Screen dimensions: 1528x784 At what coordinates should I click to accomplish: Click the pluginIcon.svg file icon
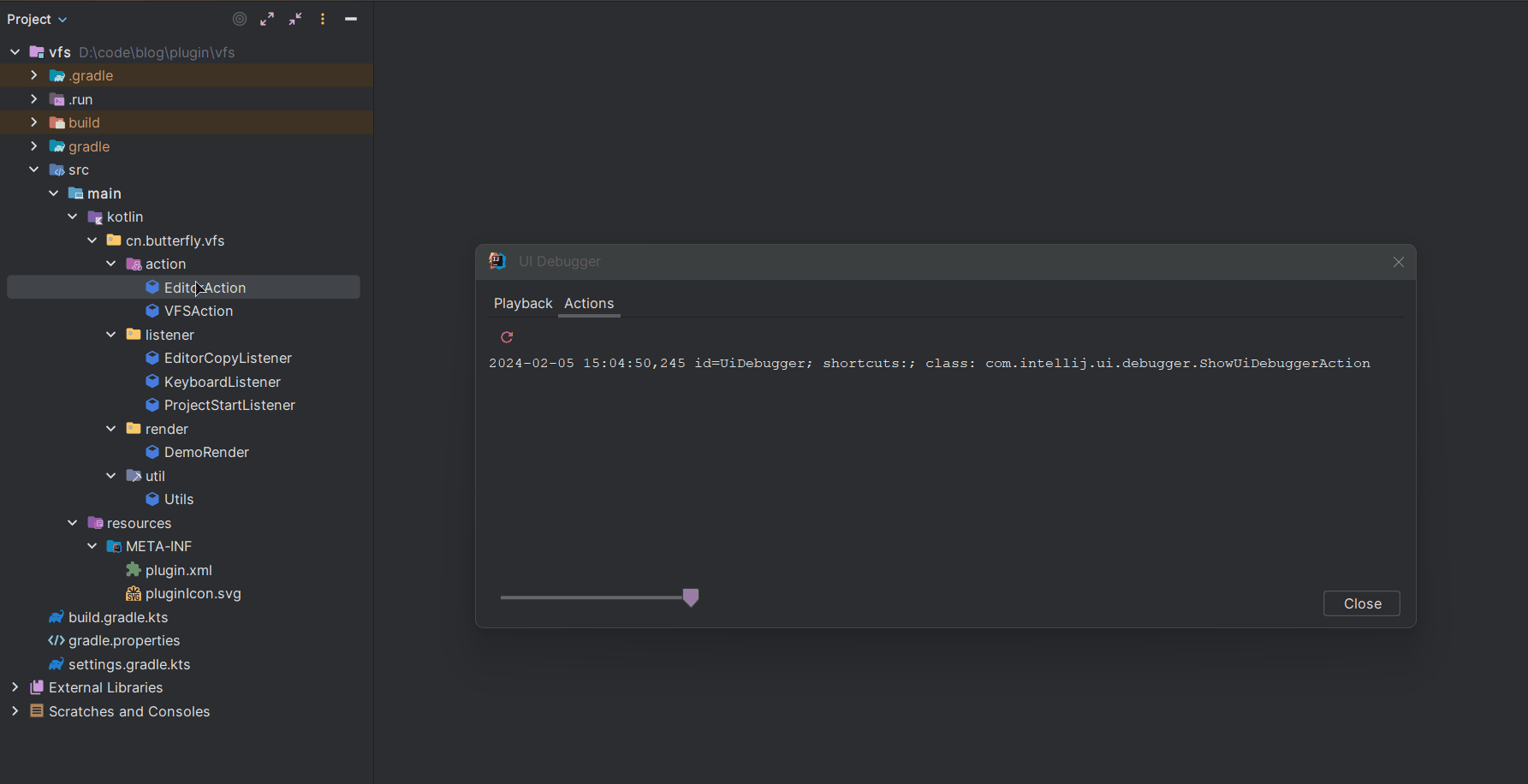[x=134, y=593]
